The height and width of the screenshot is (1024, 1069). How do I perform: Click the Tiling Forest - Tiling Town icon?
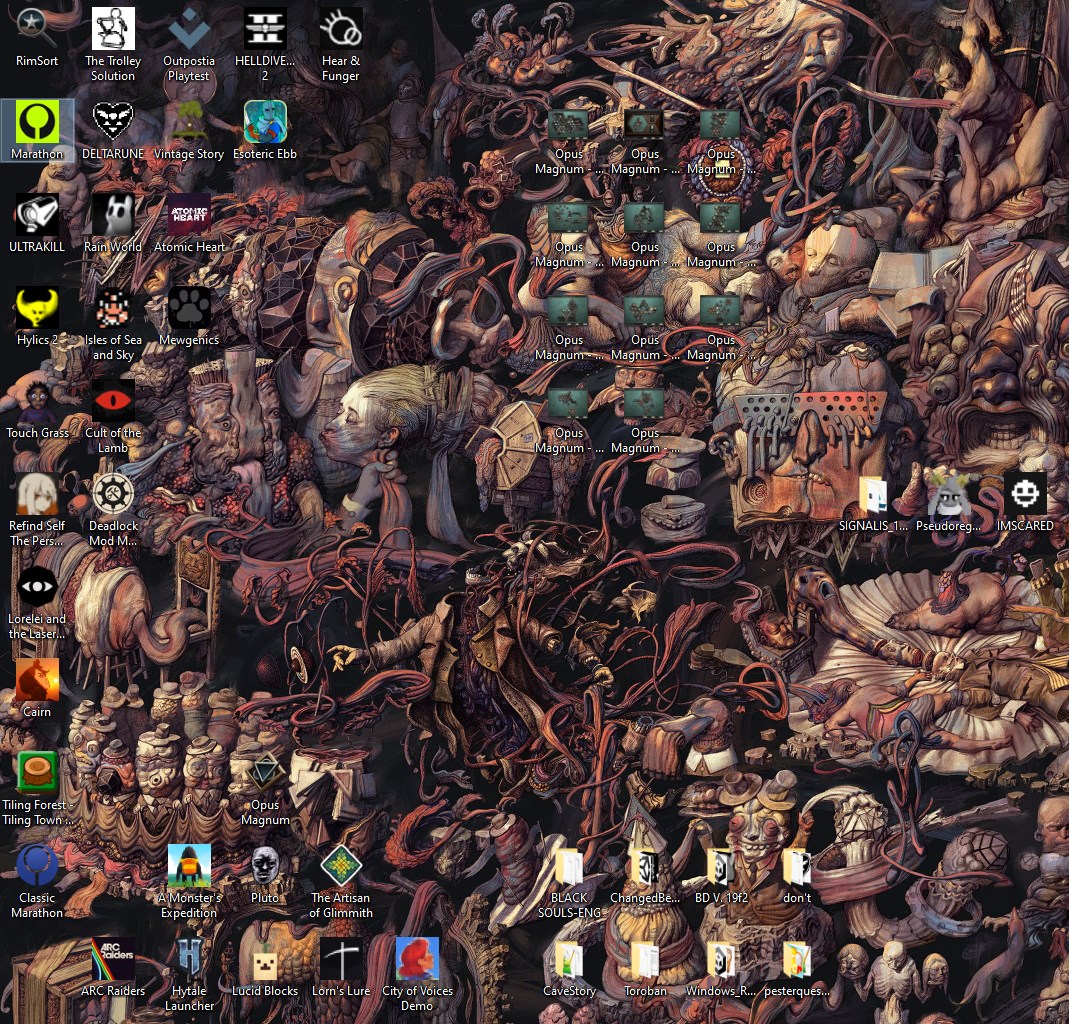tap(37, 773)
